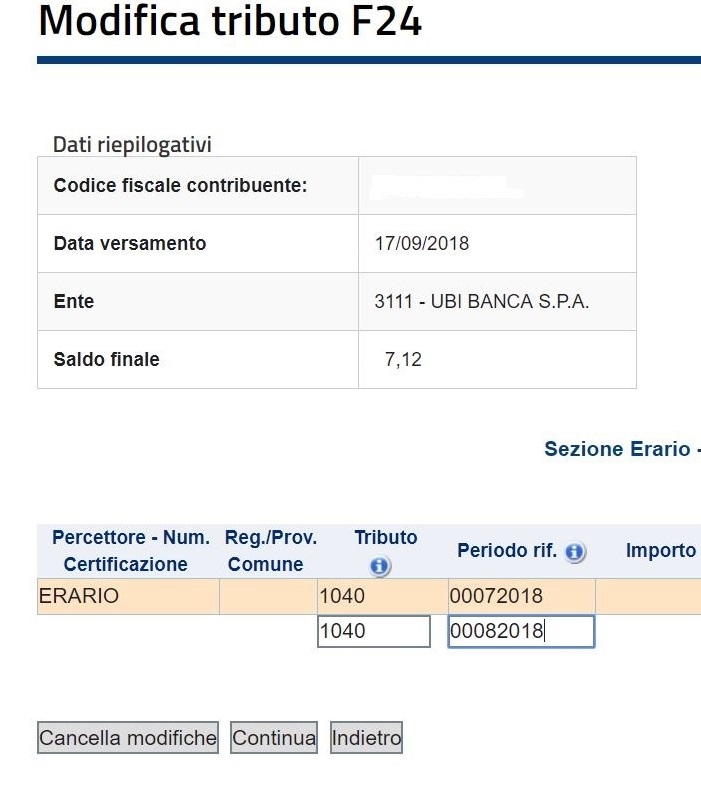701x812 pixels.
Task: Click the Importo column header
Action: (x=661, y=550)
